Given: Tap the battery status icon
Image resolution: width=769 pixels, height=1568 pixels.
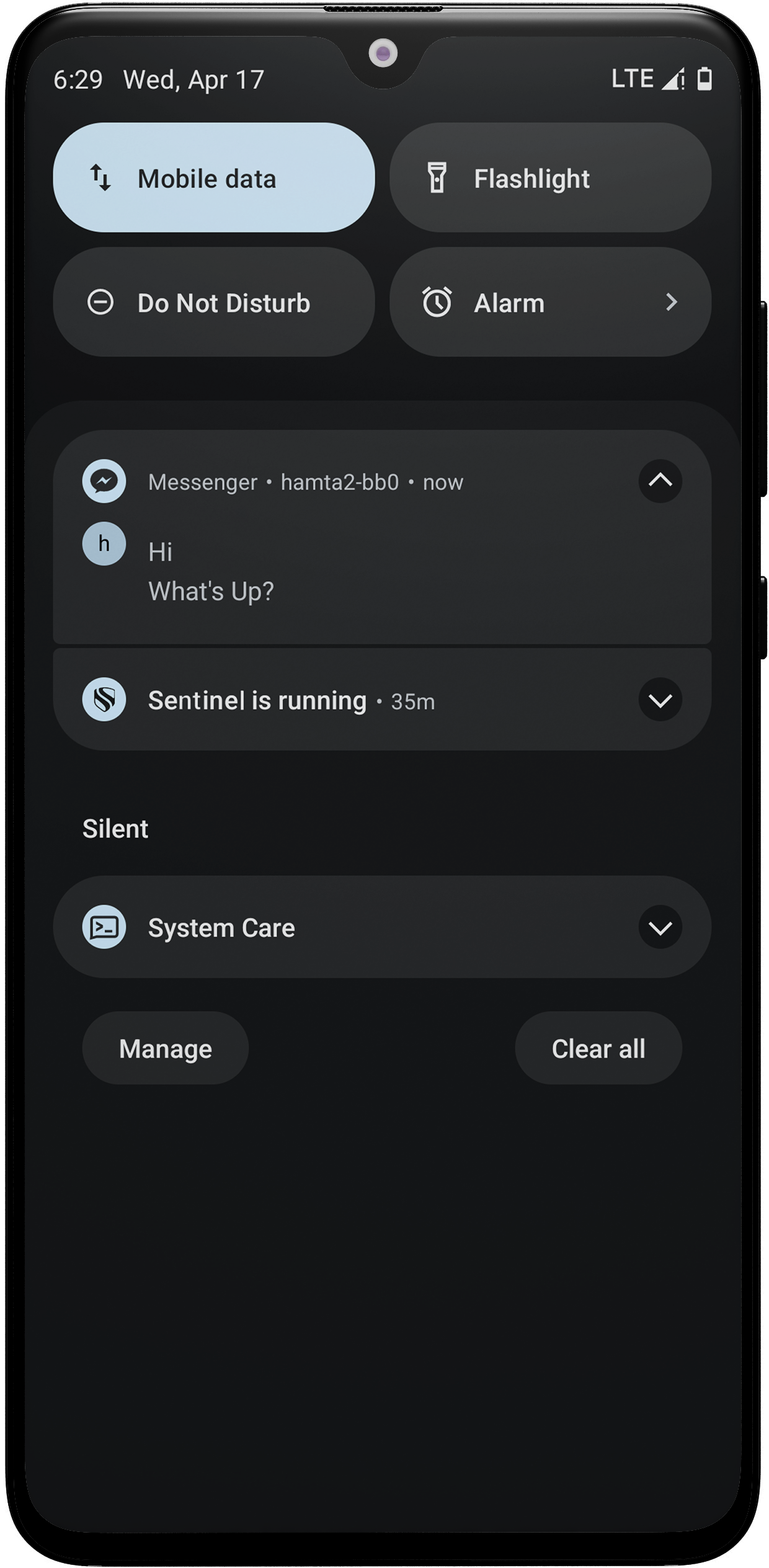Looking at the screenshot, I should click(705, 79).
